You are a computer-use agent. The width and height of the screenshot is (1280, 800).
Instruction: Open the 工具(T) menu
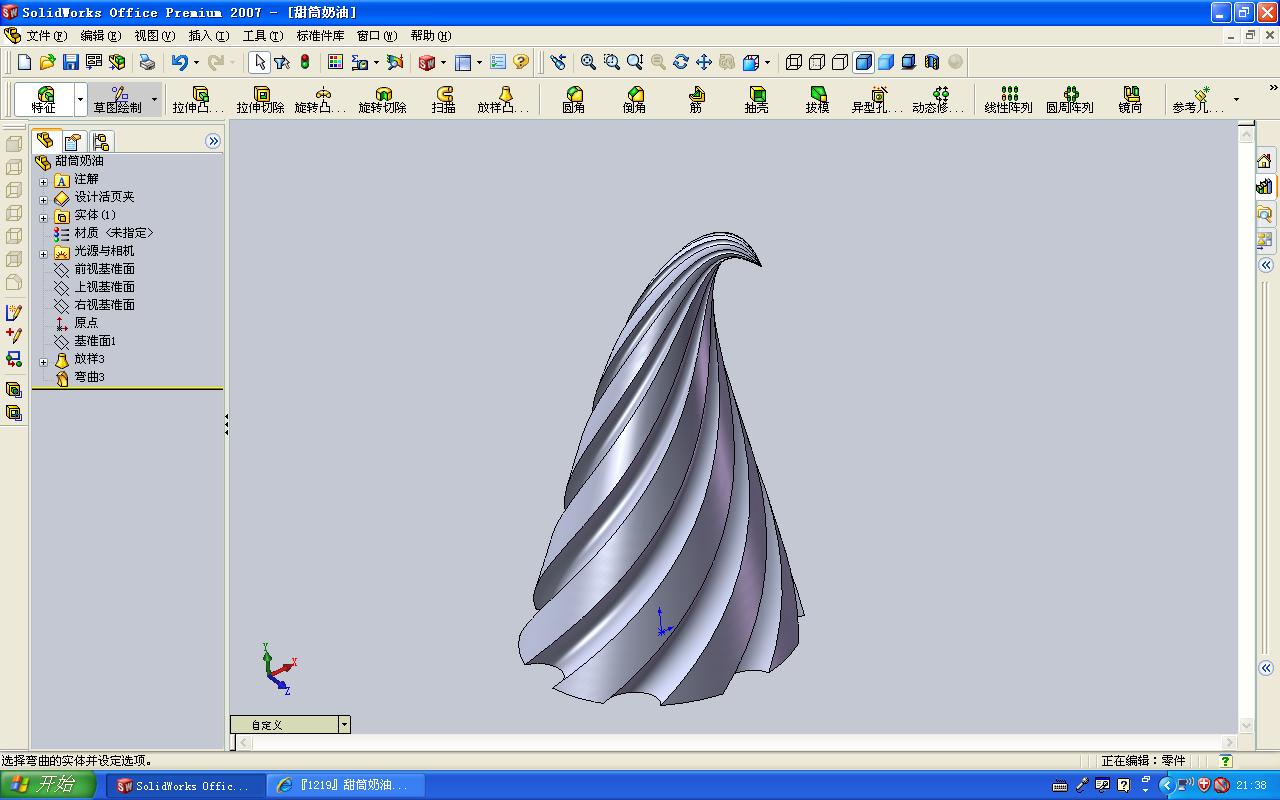(263, 36)
